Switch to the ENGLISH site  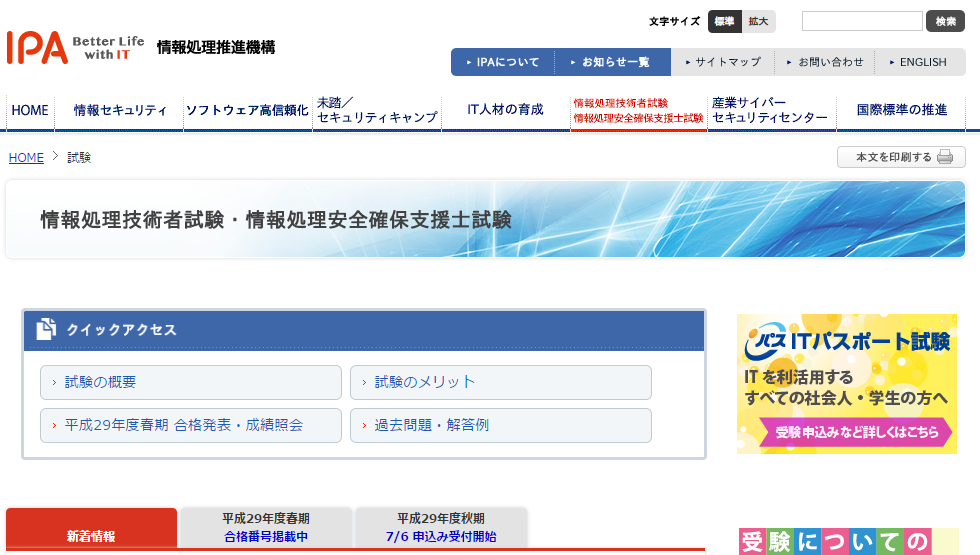tap(919, 62)
